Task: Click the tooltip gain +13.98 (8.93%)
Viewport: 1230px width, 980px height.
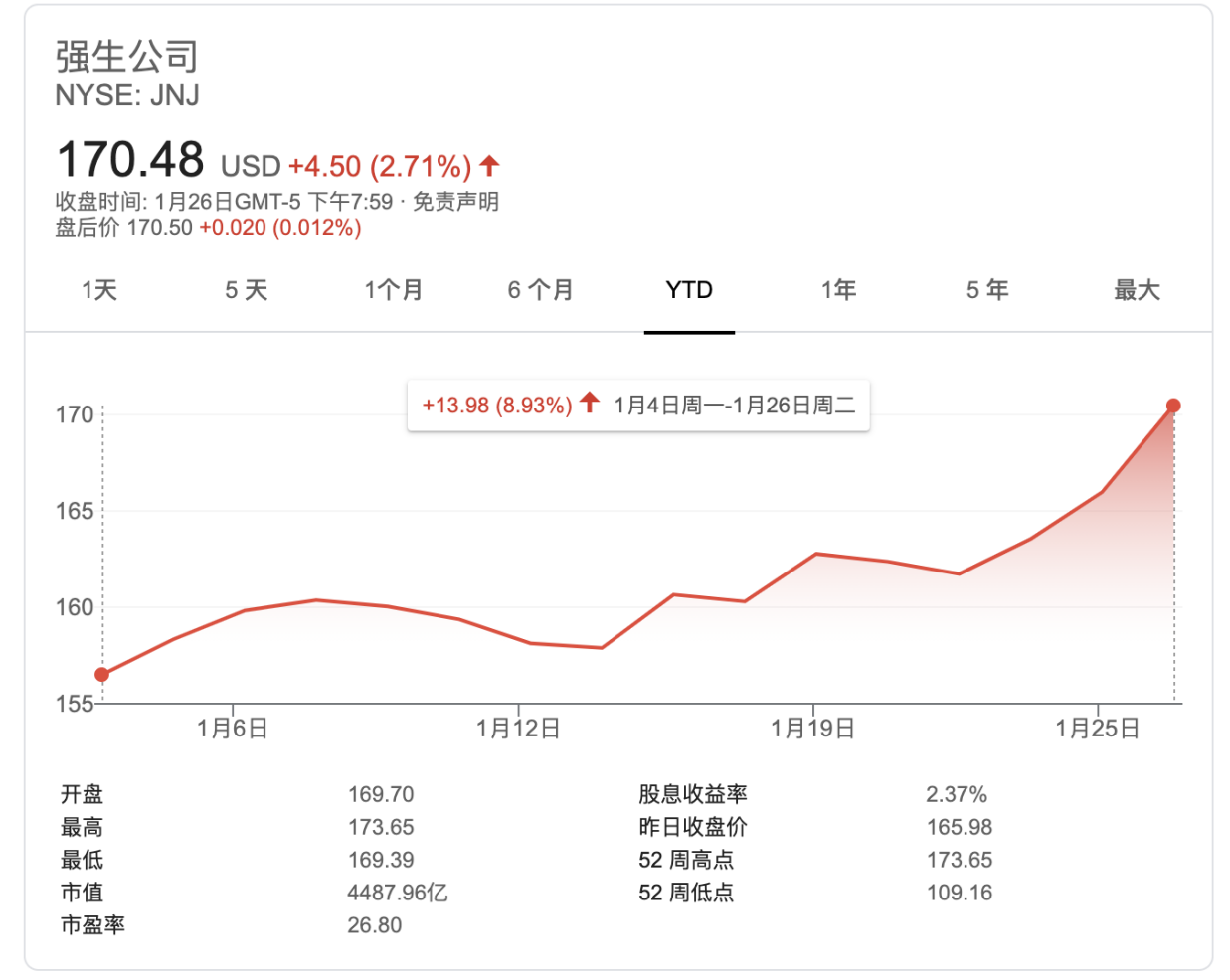Action: click(x=497, y=406)
